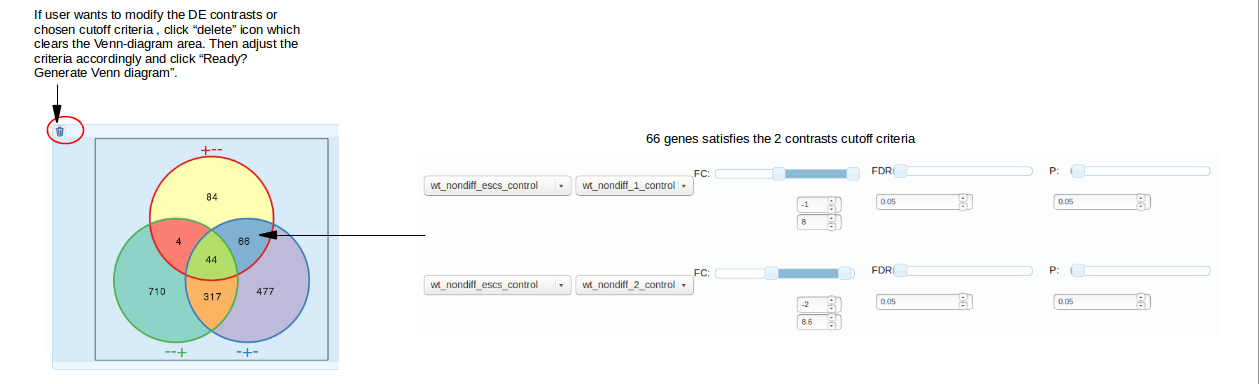
Task: Select the center Venn region showing 44
Action: [x=211, y=259]
